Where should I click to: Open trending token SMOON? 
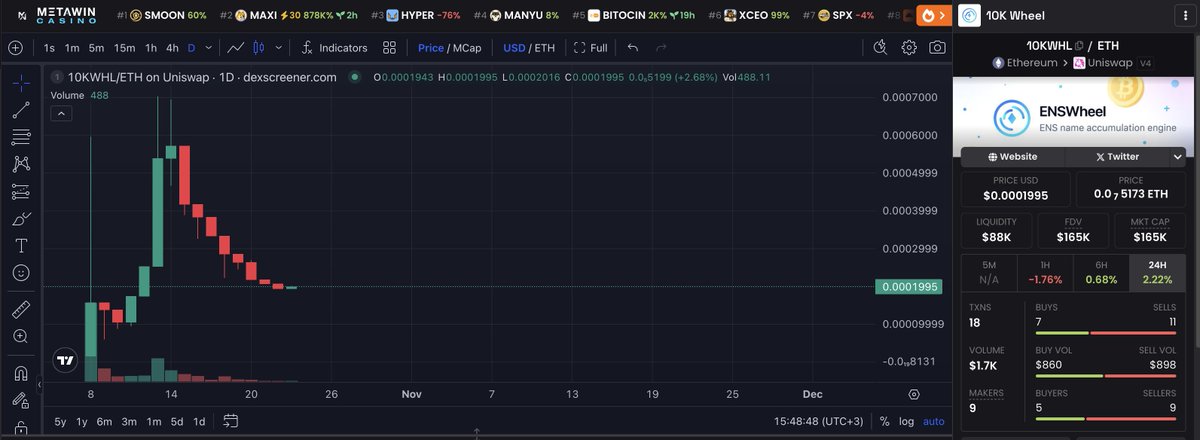click(x=160, y=16)
